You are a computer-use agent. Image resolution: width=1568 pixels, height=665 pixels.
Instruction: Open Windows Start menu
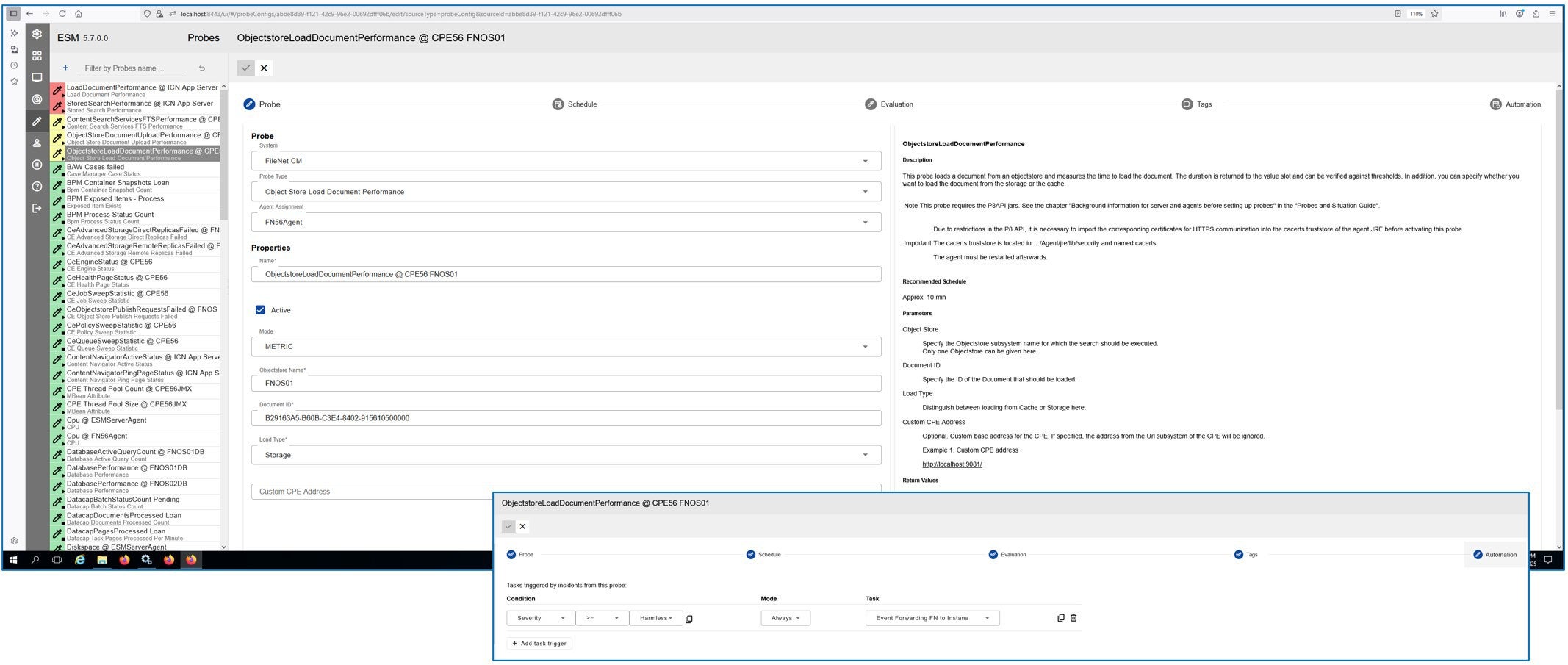point(12,560)
